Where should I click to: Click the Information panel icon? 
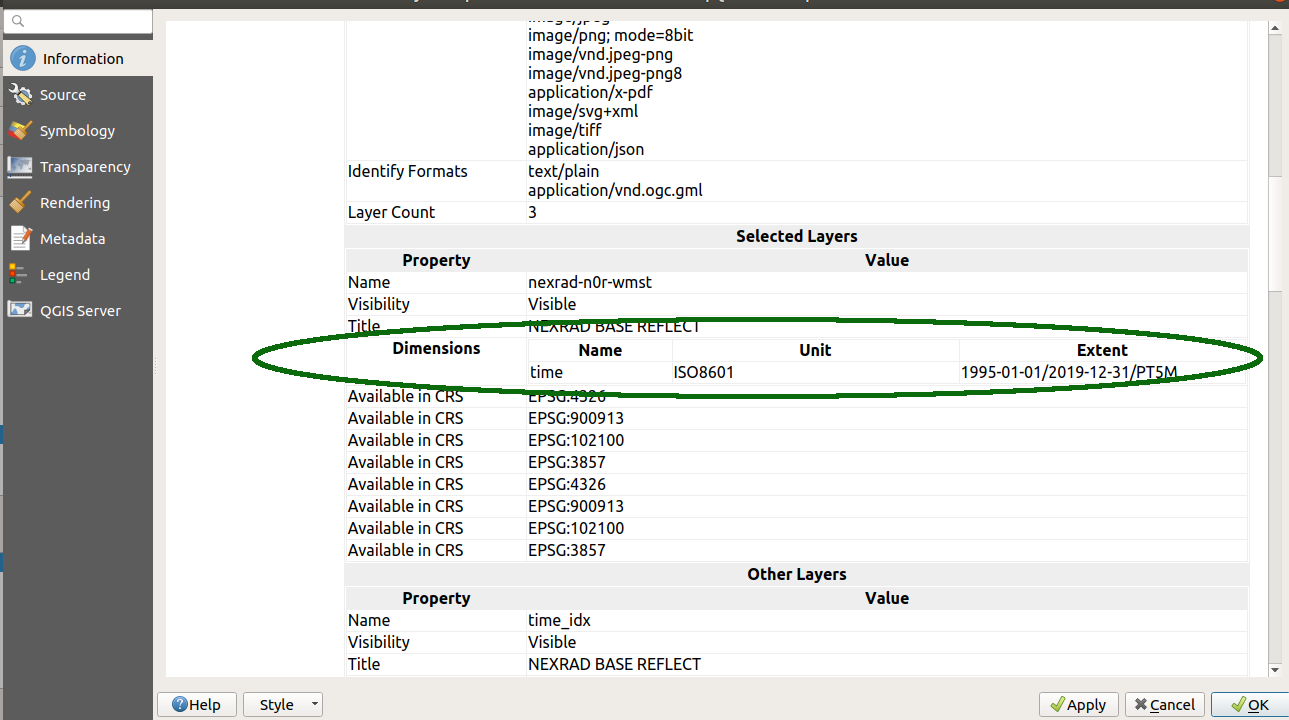click(22, 58)
